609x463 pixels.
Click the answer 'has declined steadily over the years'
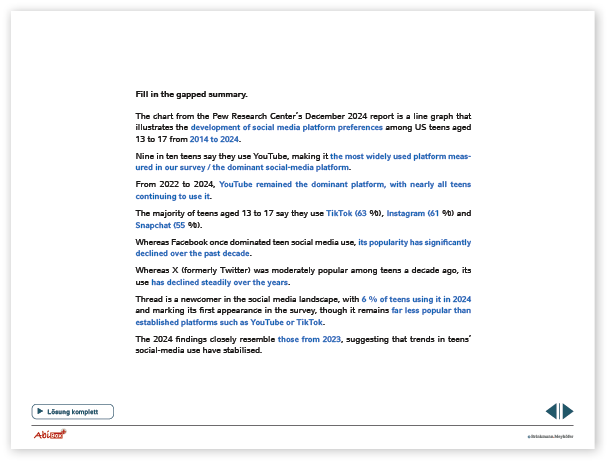pos(219,282)
